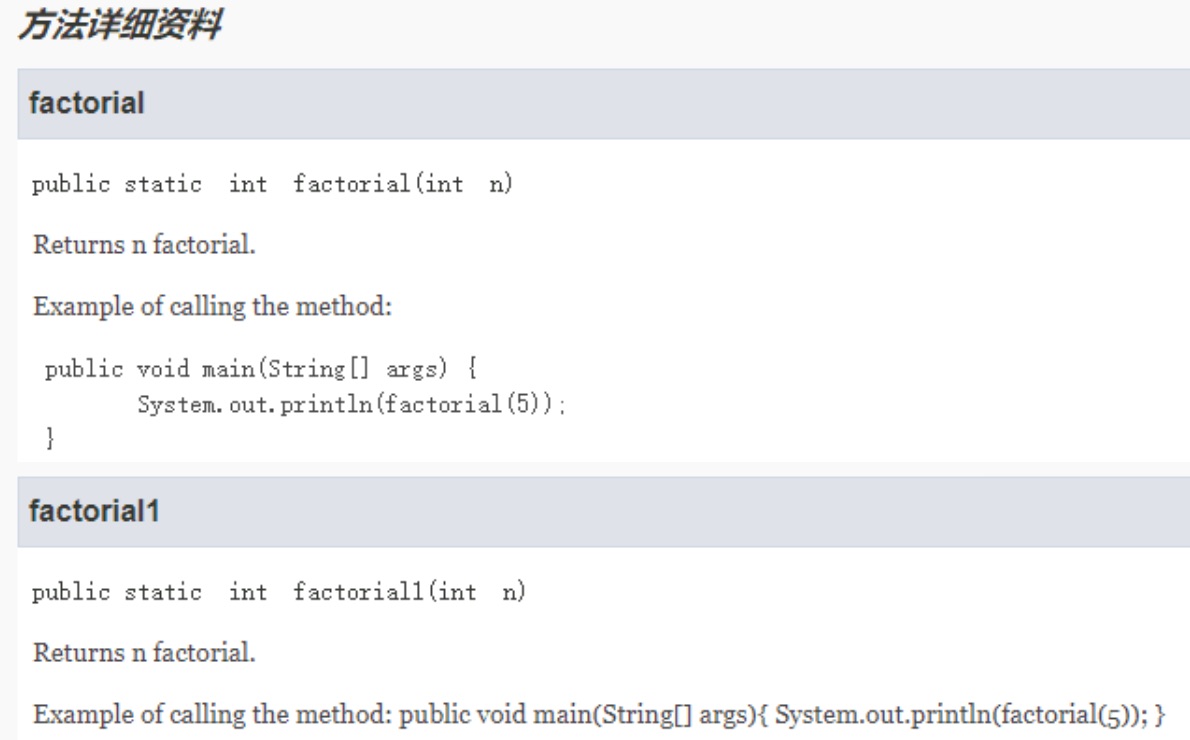Click 'String[]' in the main code line
1190x740 pixels.
[319, 369]
